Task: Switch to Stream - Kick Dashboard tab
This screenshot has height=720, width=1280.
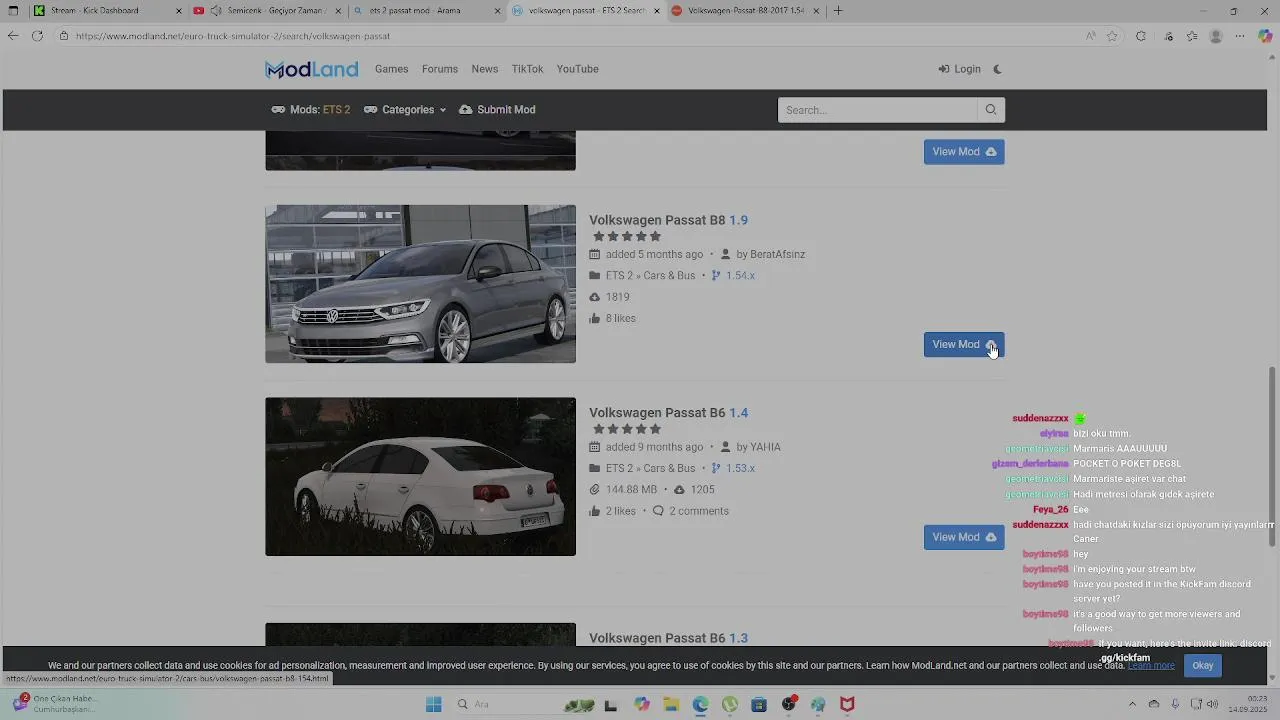Action: [108, 11]
